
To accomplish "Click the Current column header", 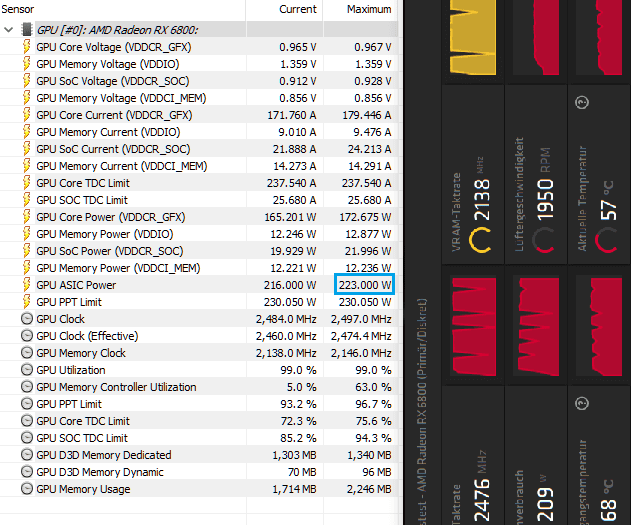I will click(297, 9).
